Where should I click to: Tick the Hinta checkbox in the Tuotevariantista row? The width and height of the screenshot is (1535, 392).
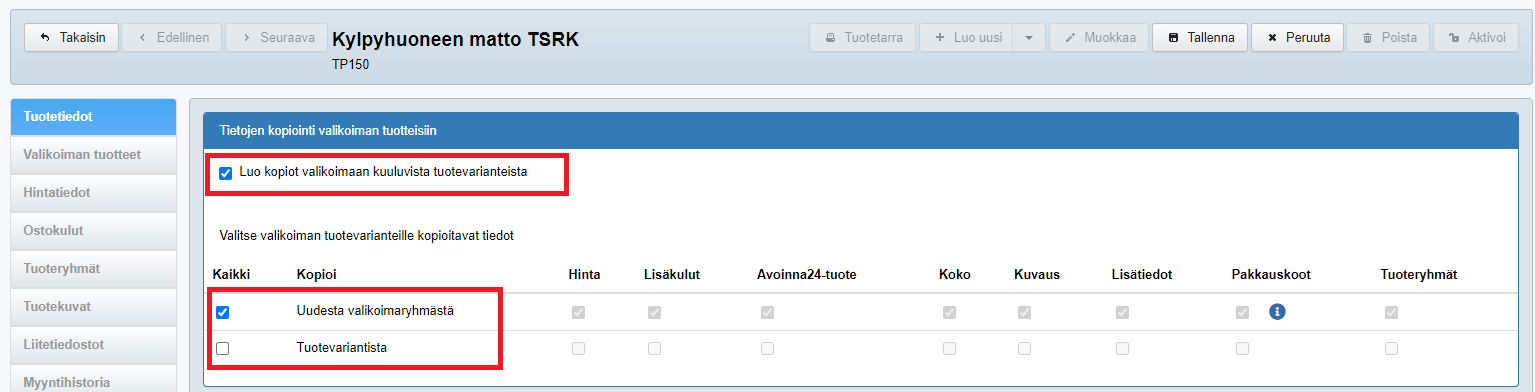click(x=578, y=348)
